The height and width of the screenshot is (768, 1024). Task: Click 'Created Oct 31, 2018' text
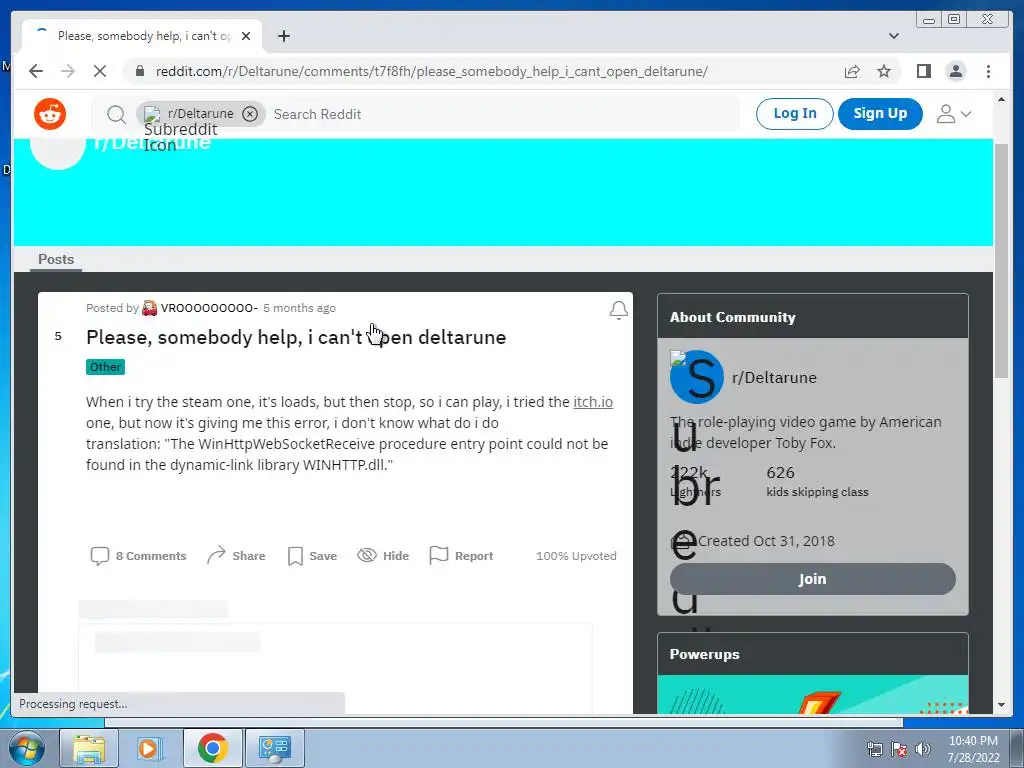[766, 541]
